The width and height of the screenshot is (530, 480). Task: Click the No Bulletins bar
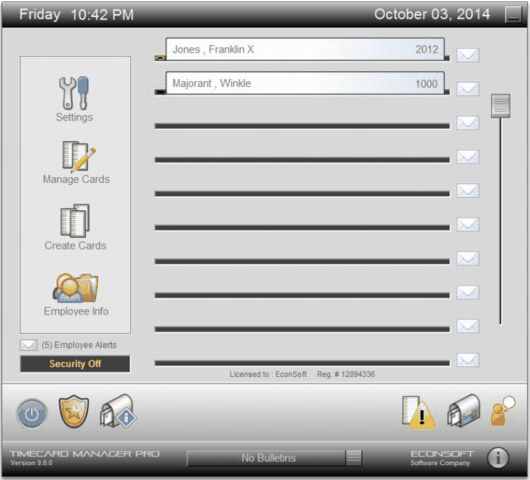(x=266, y=458)
